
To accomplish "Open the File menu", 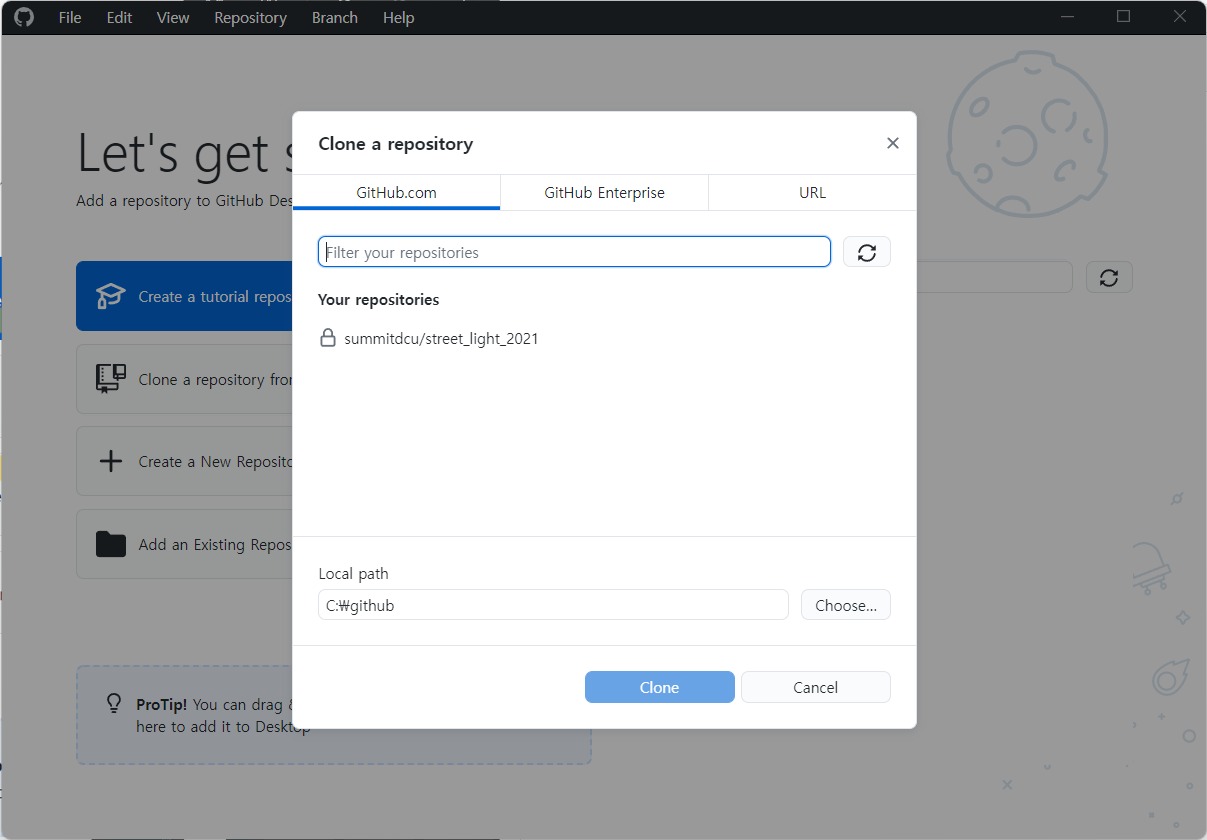I will coord(70,18).
